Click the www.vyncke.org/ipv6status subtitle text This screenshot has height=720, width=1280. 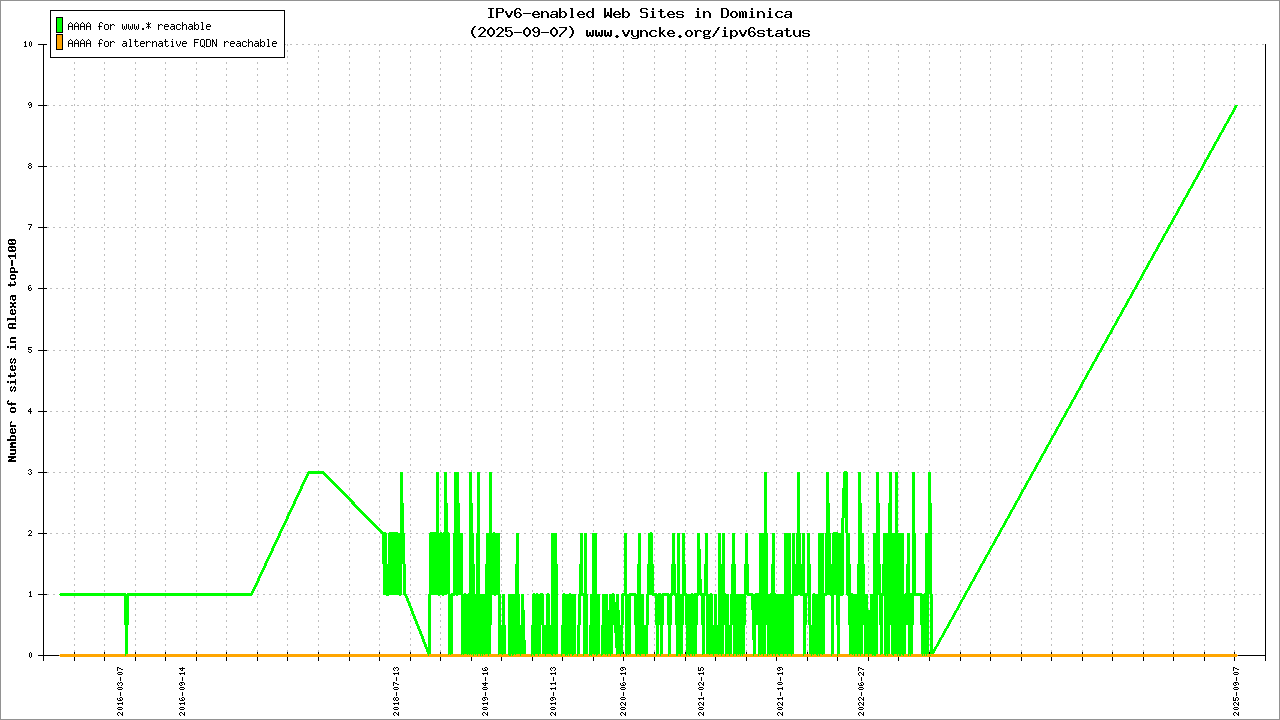(697, 32)
